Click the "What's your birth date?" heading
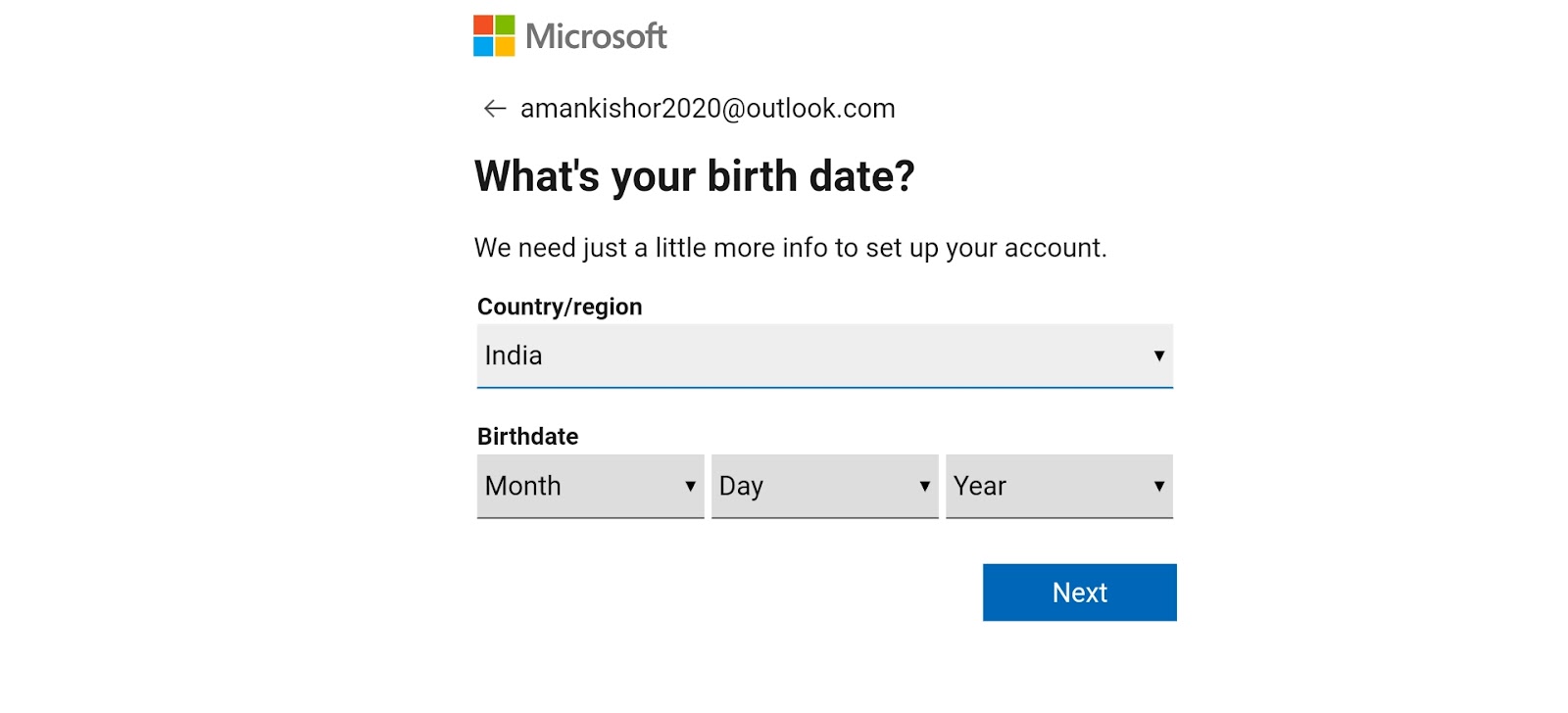The image size is (1568, 713). pos(694,177)
